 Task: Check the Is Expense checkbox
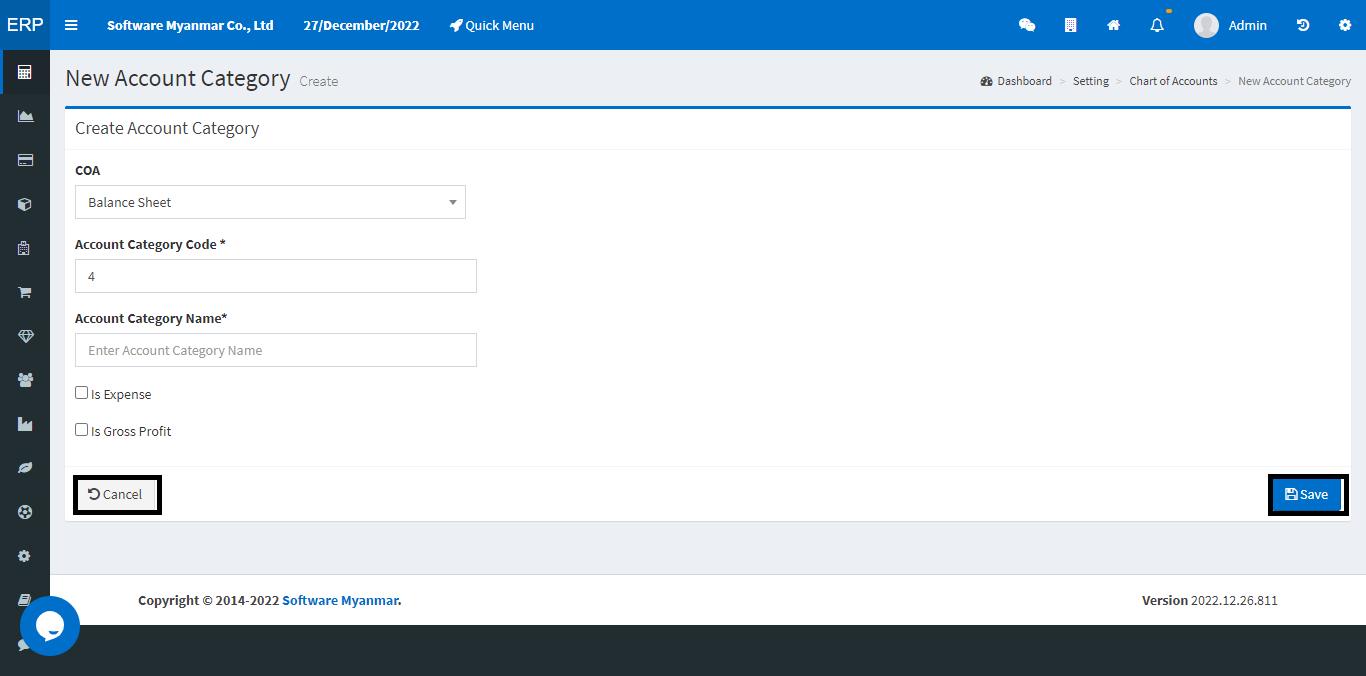tap(82, 393)
